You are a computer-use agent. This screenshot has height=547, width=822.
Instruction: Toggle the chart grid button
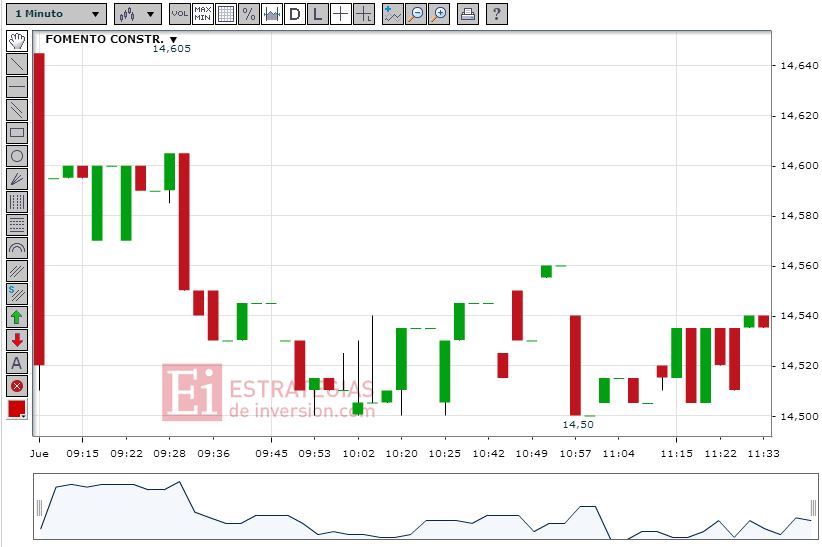[x=226, y=14]
